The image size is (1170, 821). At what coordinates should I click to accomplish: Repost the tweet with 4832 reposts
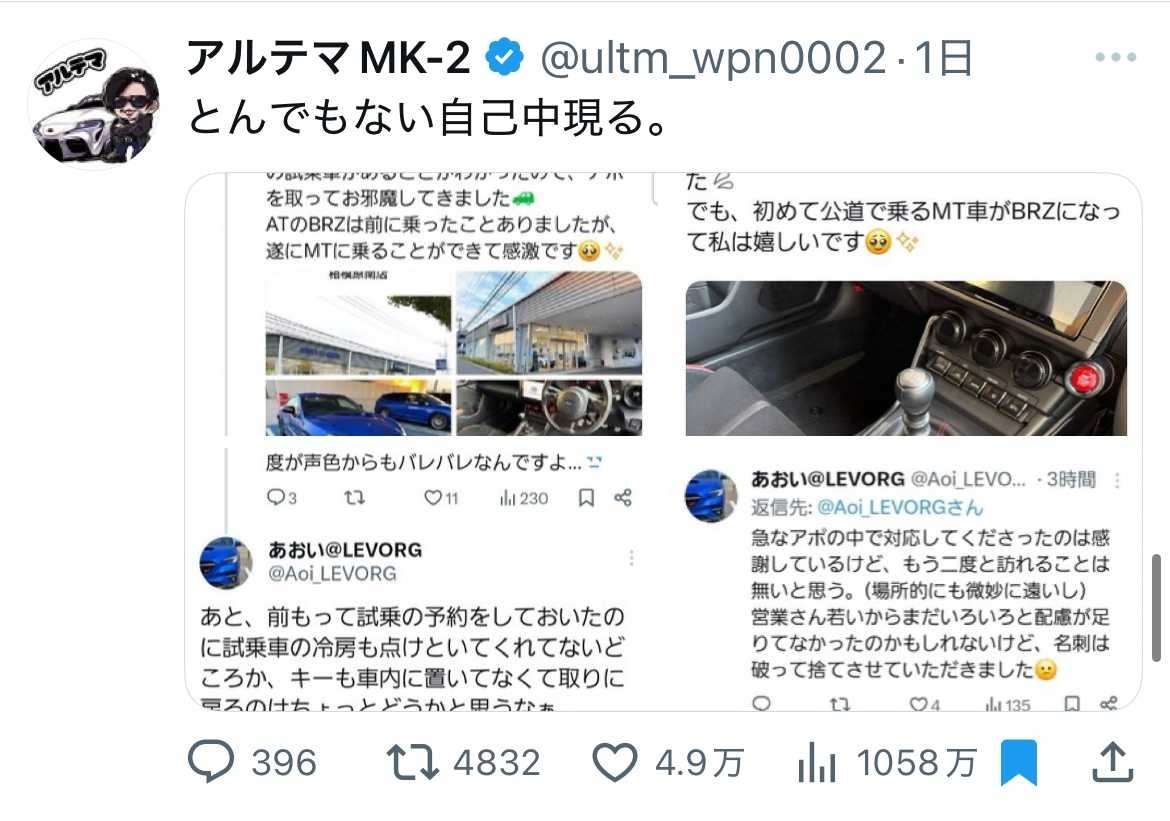pyautogui.click(x=413, y=762)
